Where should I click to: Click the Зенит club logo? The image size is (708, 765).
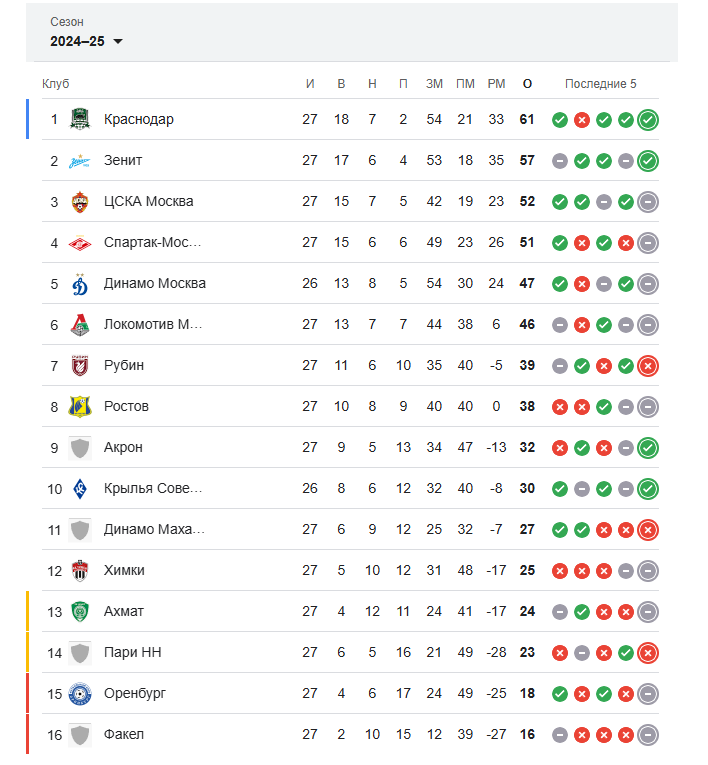point(80,161)
